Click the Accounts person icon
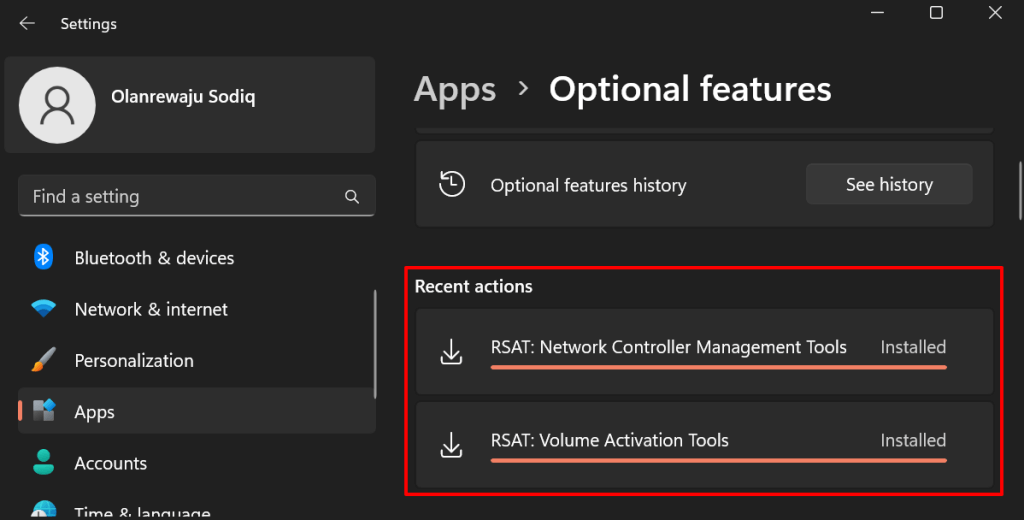 point(43,463)
